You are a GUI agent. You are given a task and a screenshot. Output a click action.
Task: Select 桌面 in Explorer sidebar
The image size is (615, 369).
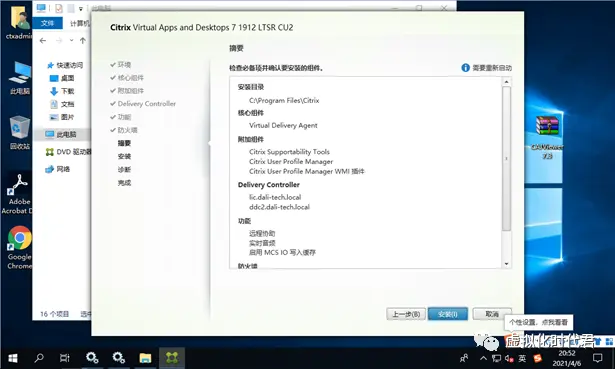pos(62,78)
